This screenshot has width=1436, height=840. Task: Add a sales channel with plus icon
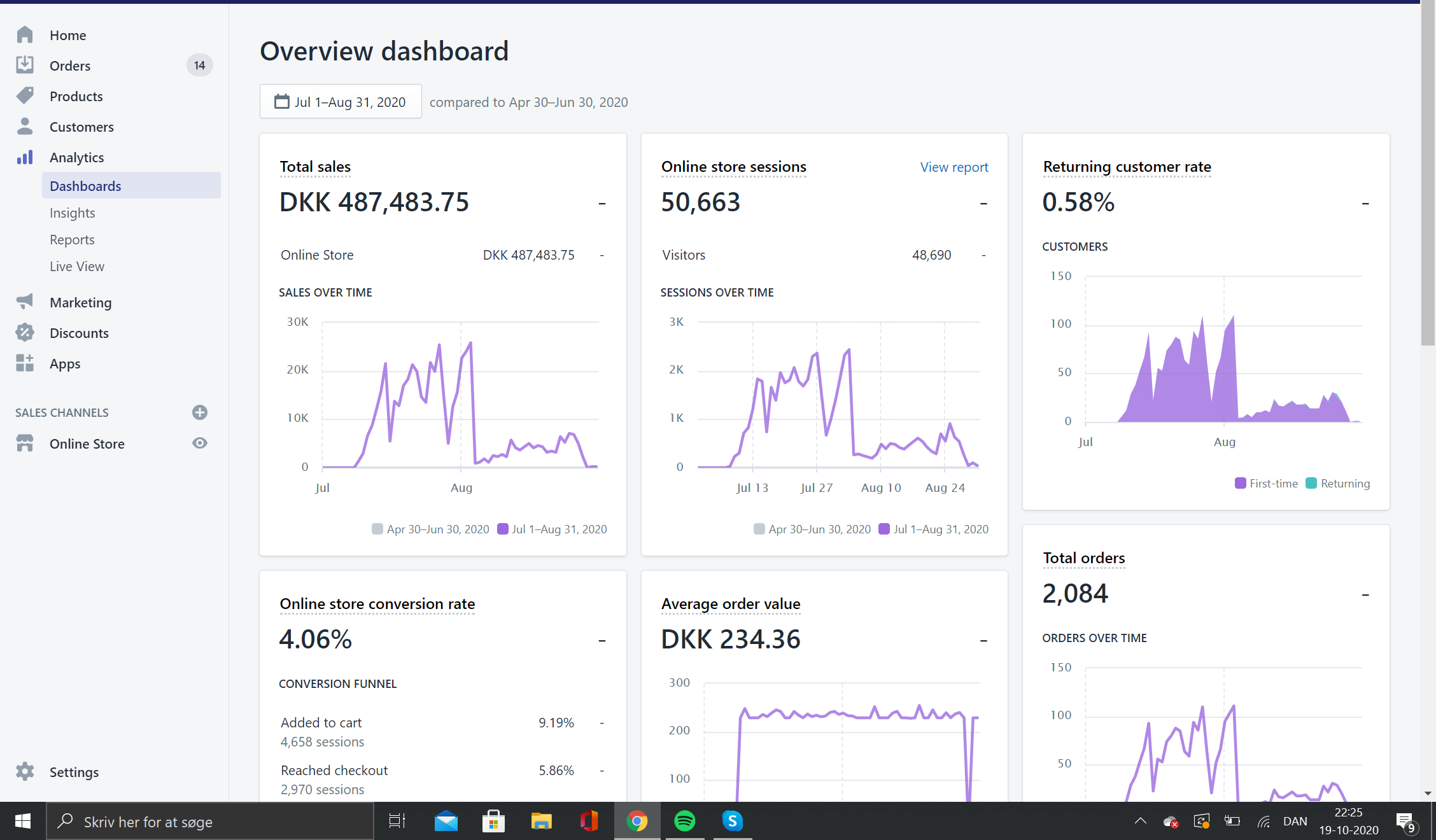coord(199,412)
